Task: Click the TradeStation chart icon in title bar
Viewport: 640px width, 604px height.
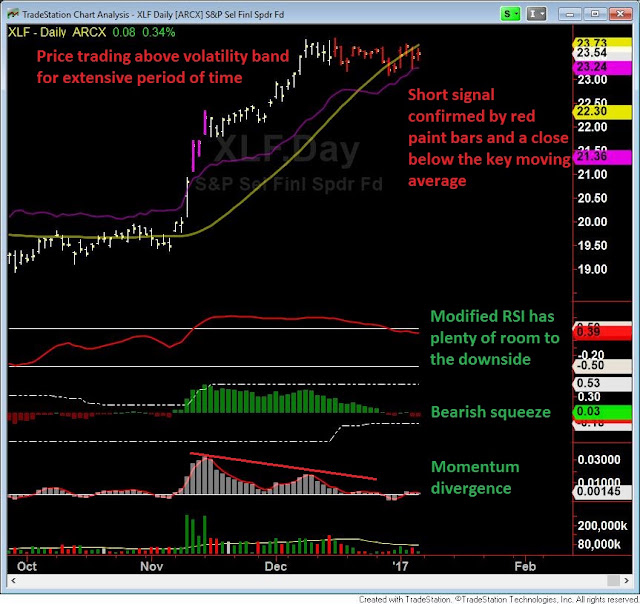Action: 13,14
